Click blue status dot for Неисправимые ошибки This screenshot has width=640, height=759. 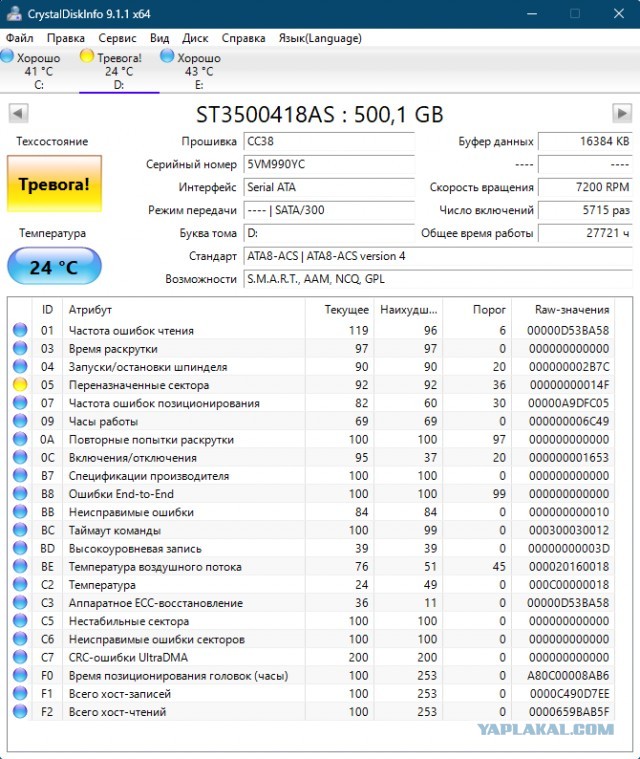(x=20, y=512)
